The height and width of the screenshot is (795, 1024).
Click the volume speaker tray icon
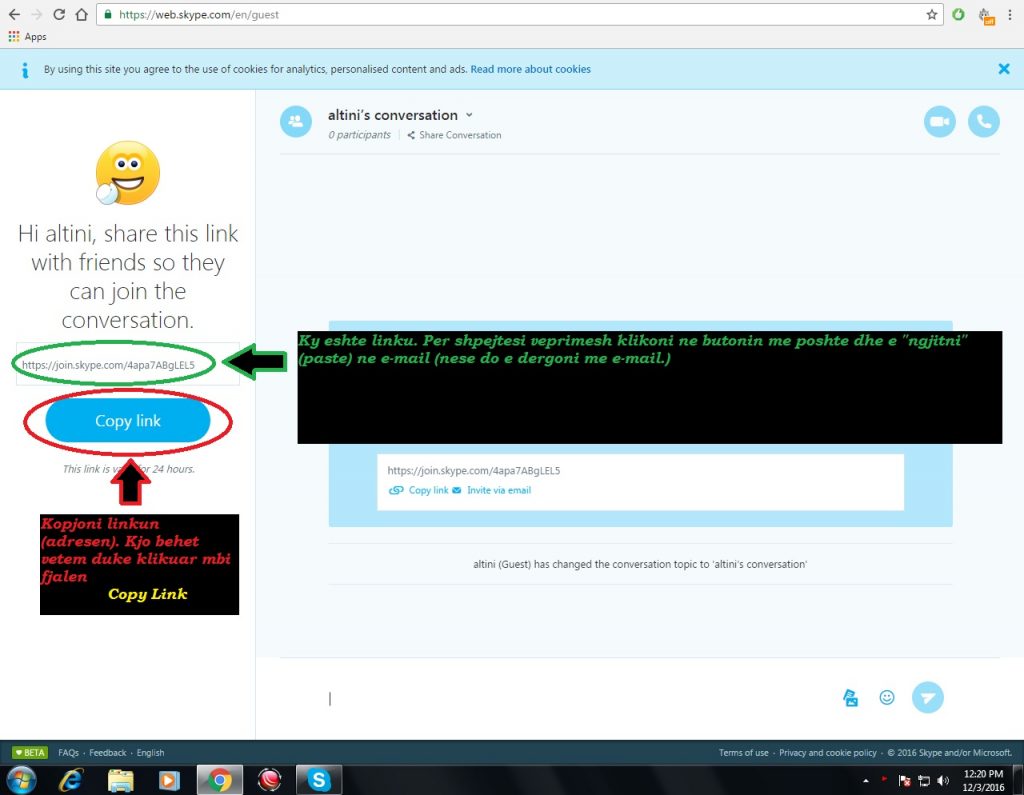click(943, 781)
